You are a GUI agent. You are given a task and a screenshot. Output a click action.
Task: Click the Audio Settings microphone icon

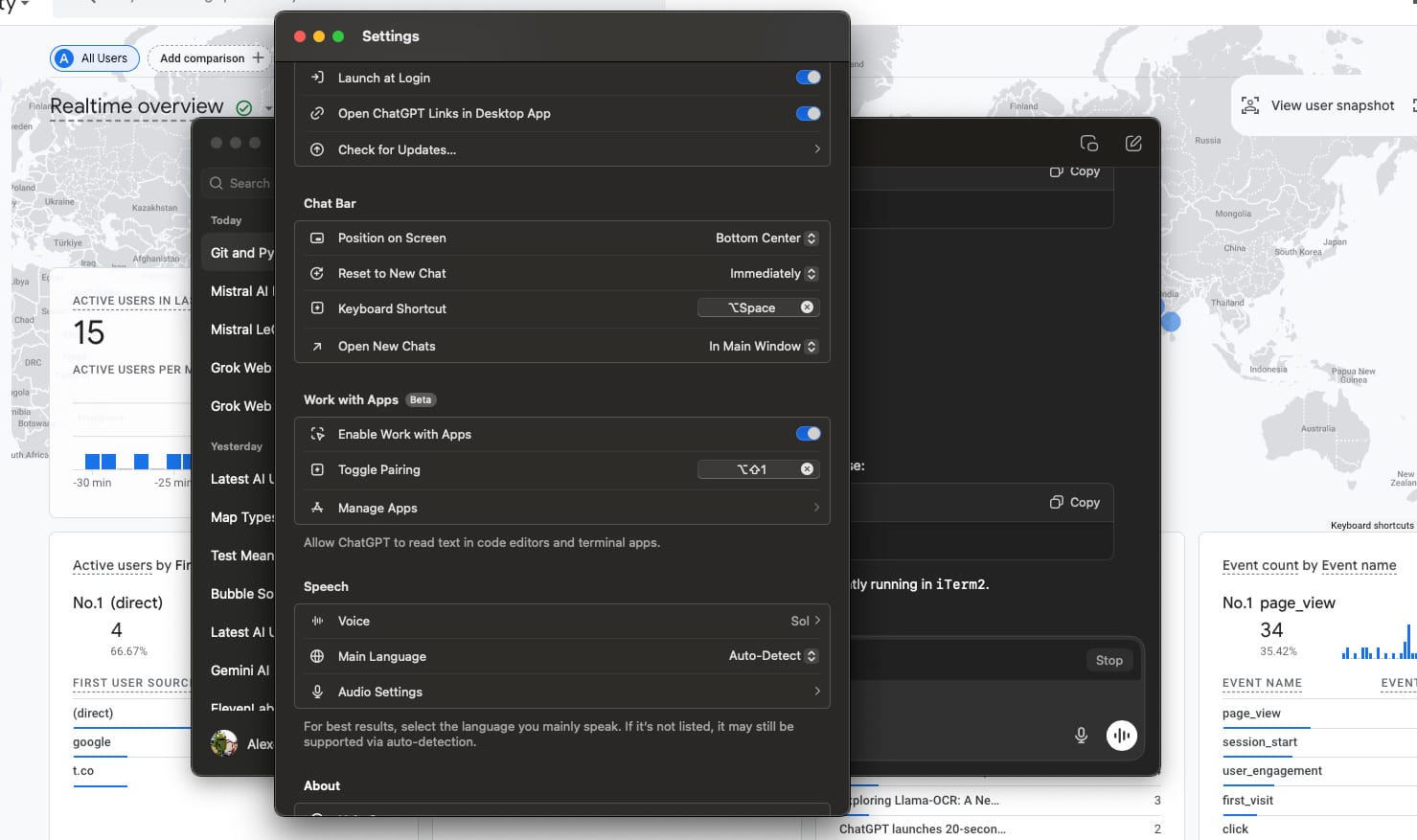(x=317, y=692)
